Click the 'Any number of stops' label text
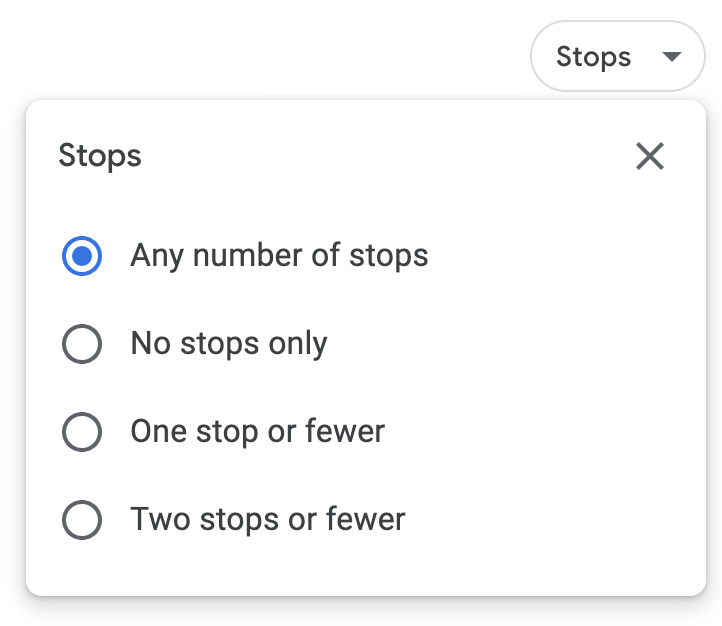The image size is (722, 626). pos(279,256)
